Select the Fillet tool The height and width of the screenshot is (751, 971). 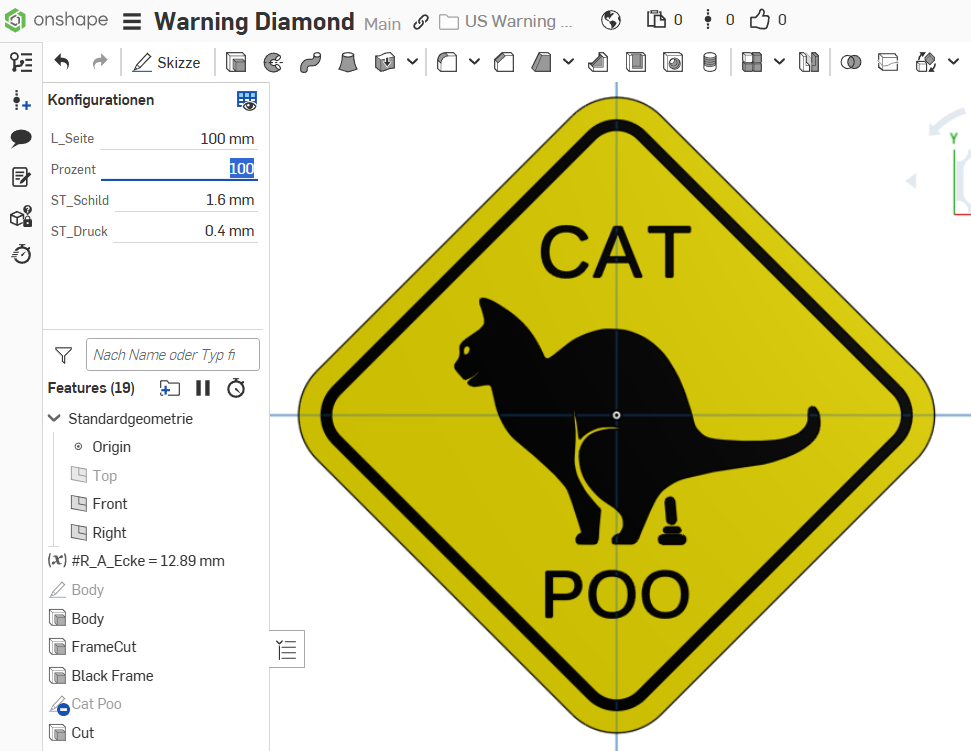coord(447,62)
